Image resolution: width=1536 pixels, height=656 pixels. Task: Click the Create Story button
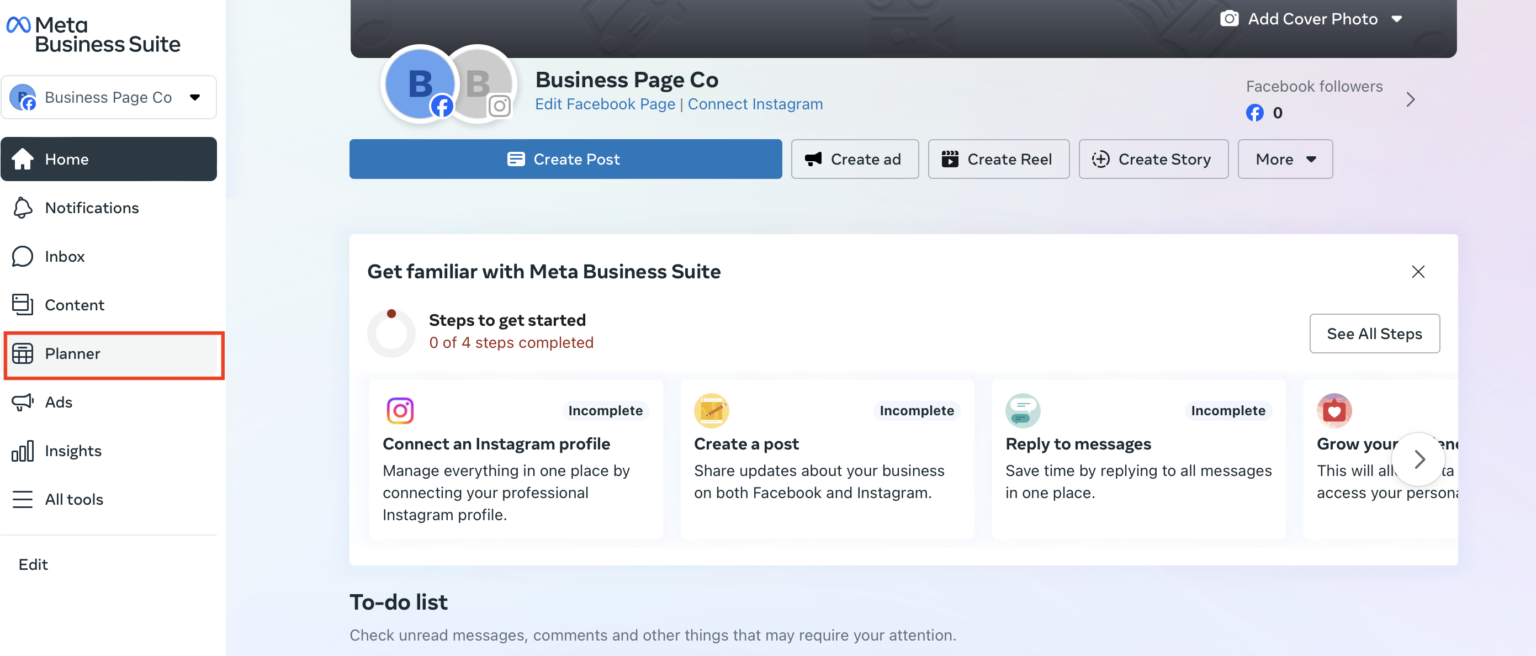click(x=1153, y=159)
